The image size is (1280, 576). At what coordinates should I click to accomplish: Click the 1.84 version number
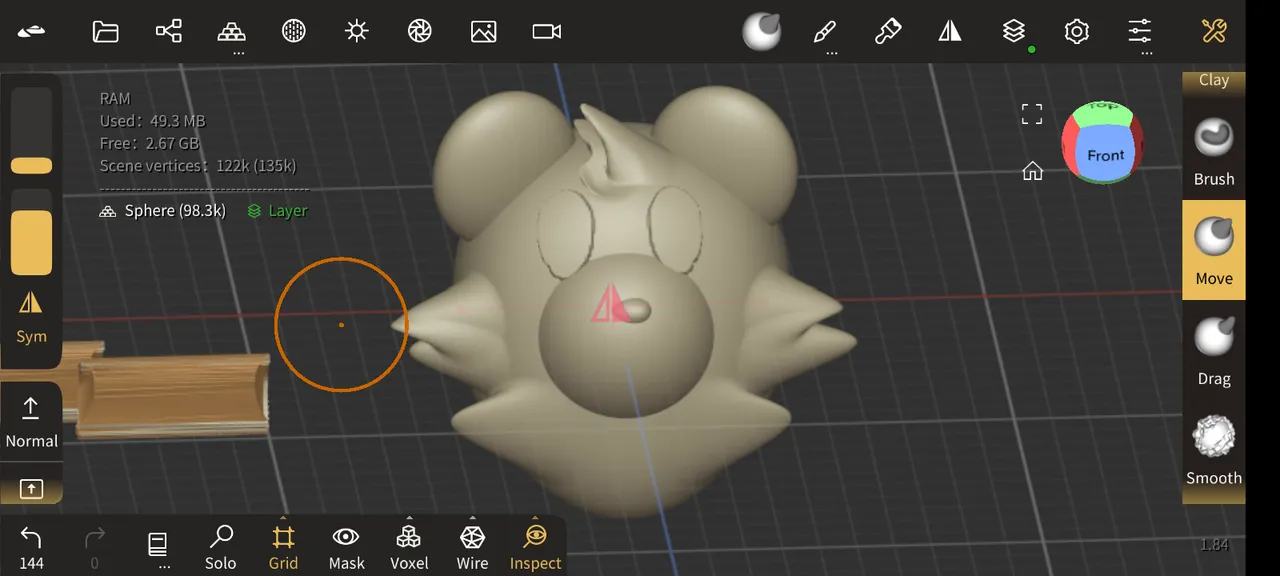point(1214,545)
